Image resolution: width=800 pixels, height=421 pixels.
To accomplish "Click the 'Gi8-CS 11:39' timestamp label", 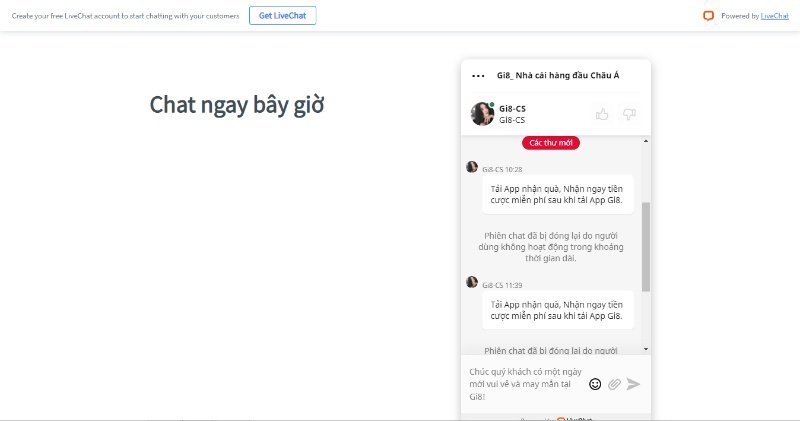I will [502, 285].
